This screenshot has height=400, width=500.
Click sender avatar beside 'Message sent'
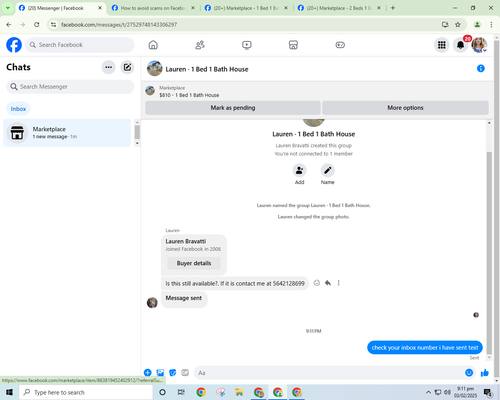152,302
